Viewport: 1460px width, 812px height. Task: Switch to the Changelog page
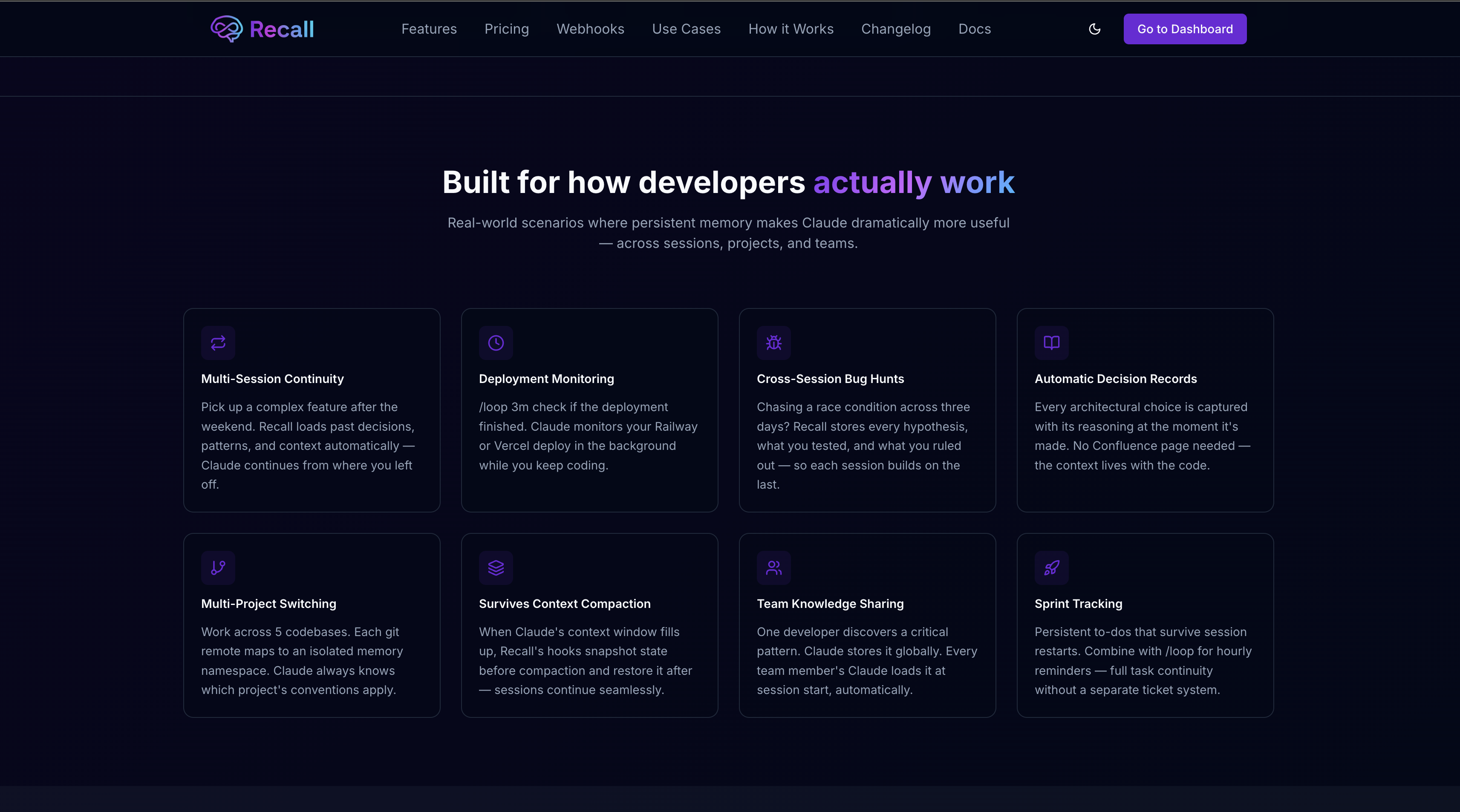coord(895,29)
